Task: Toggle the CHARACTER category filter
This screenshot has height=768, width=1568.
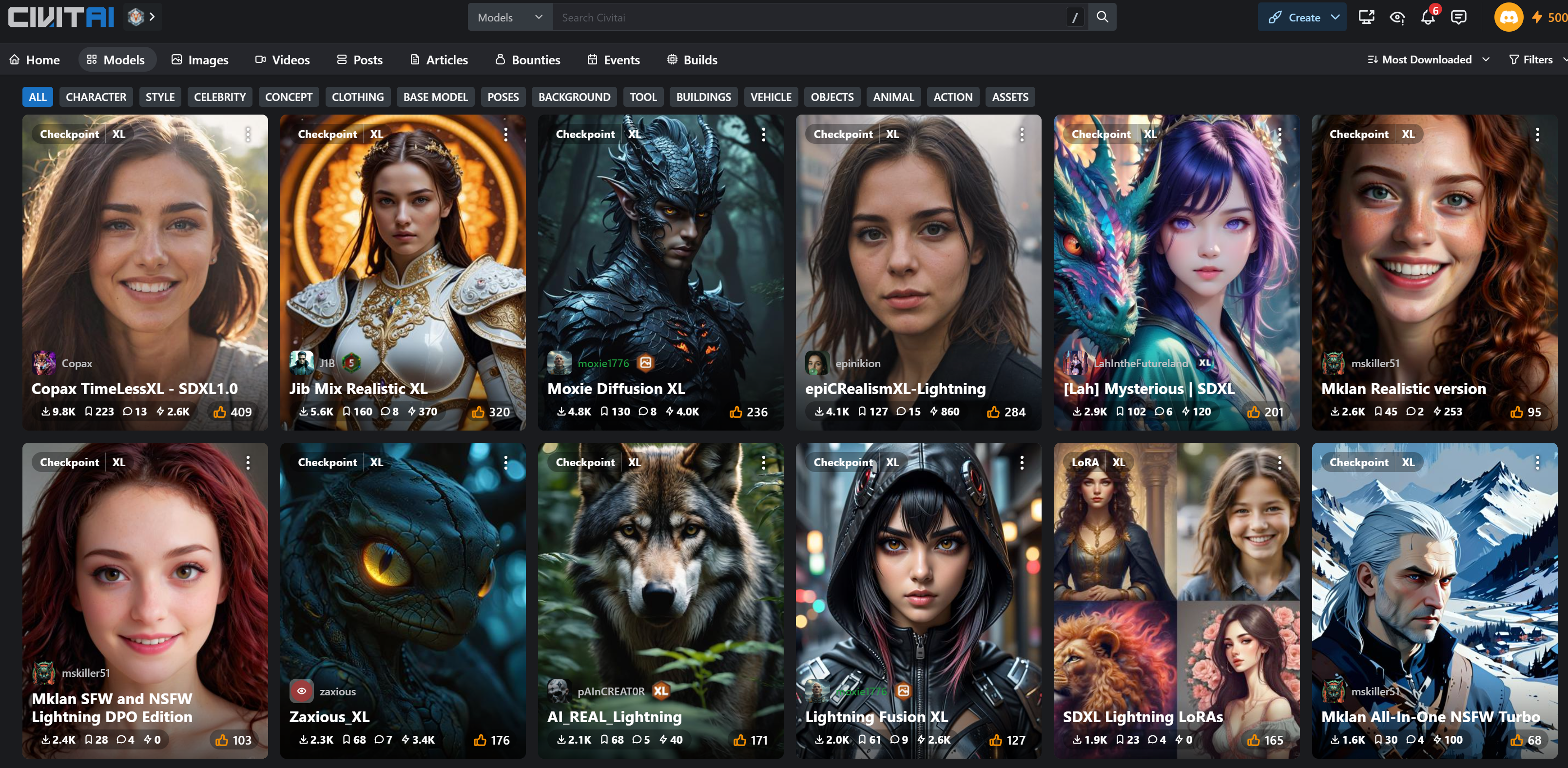Action: pyautogui.click(x=96, y=97)
